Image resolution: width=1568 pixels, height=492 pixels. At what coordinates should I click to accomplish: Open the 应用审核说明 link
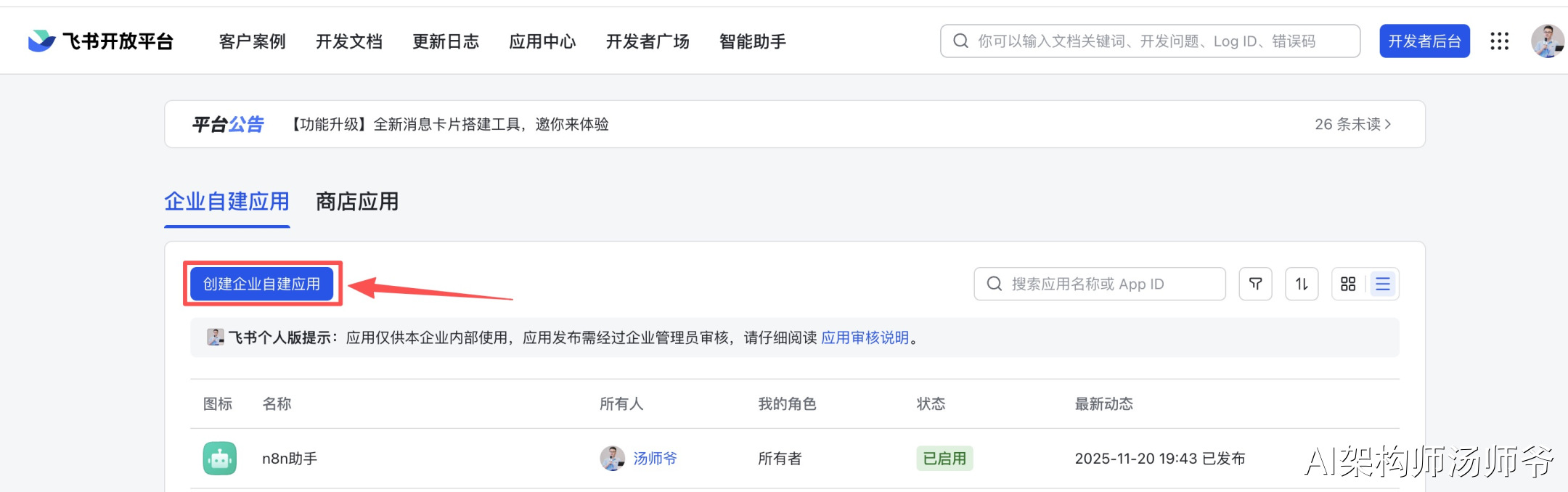(865, 337)
